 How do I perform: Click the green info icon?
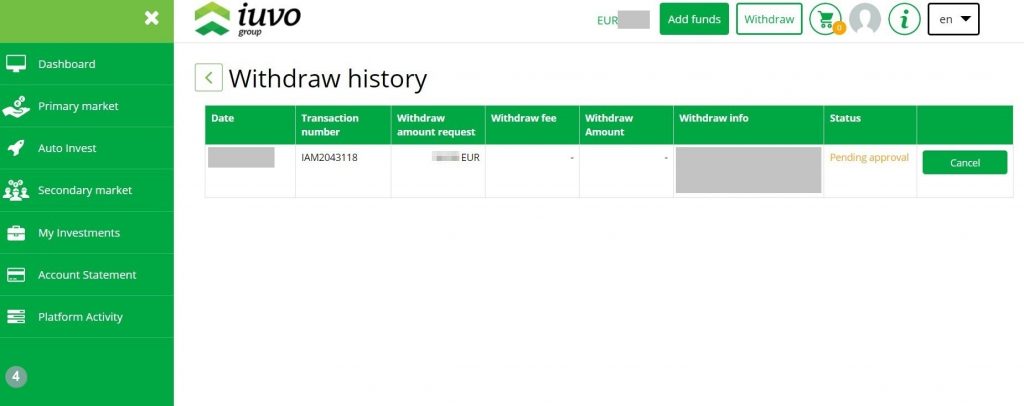904,19
